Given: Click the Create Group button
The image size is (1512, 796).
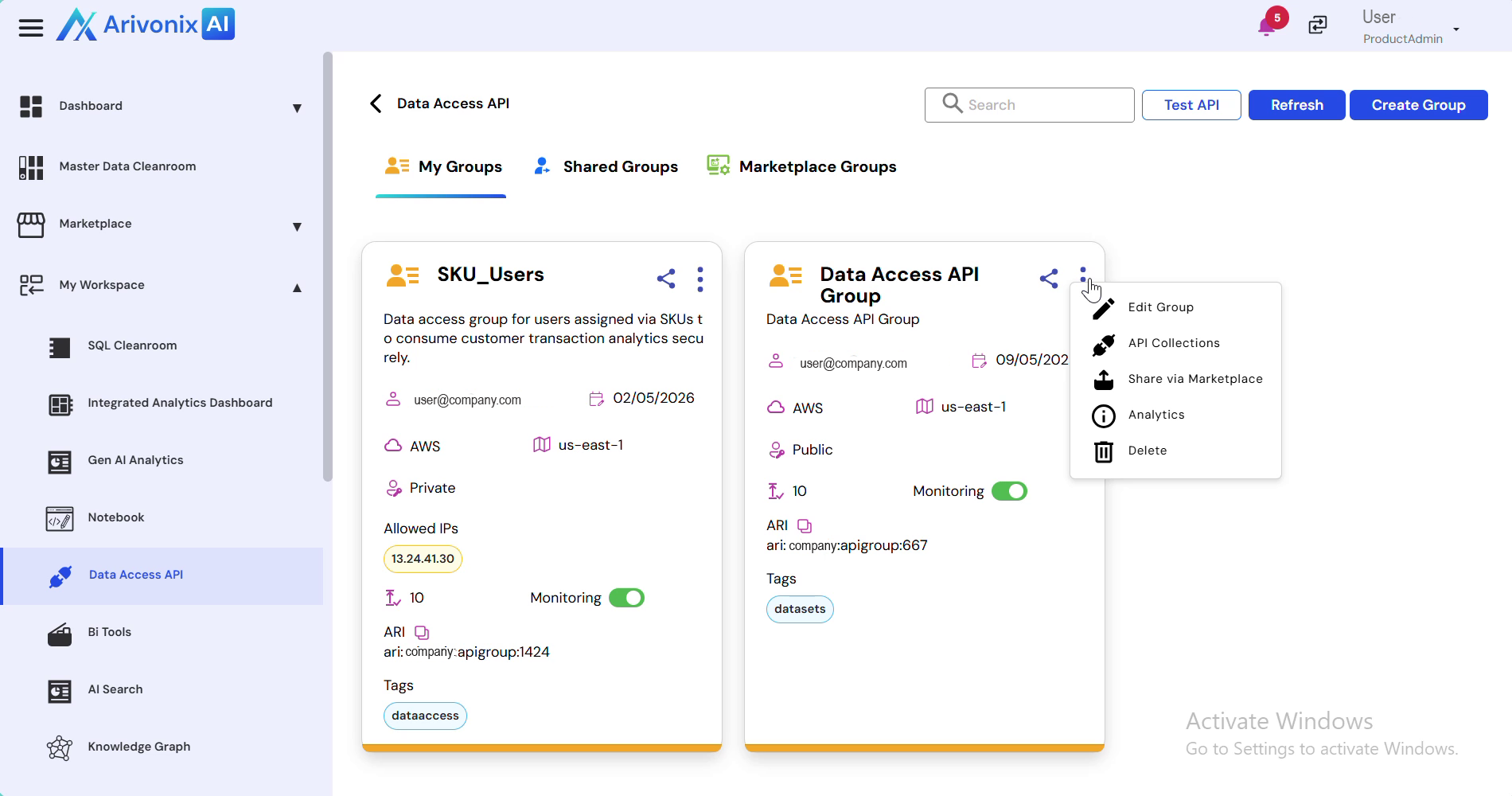Looking at the screenshot, I should (x=1418, y=105).
